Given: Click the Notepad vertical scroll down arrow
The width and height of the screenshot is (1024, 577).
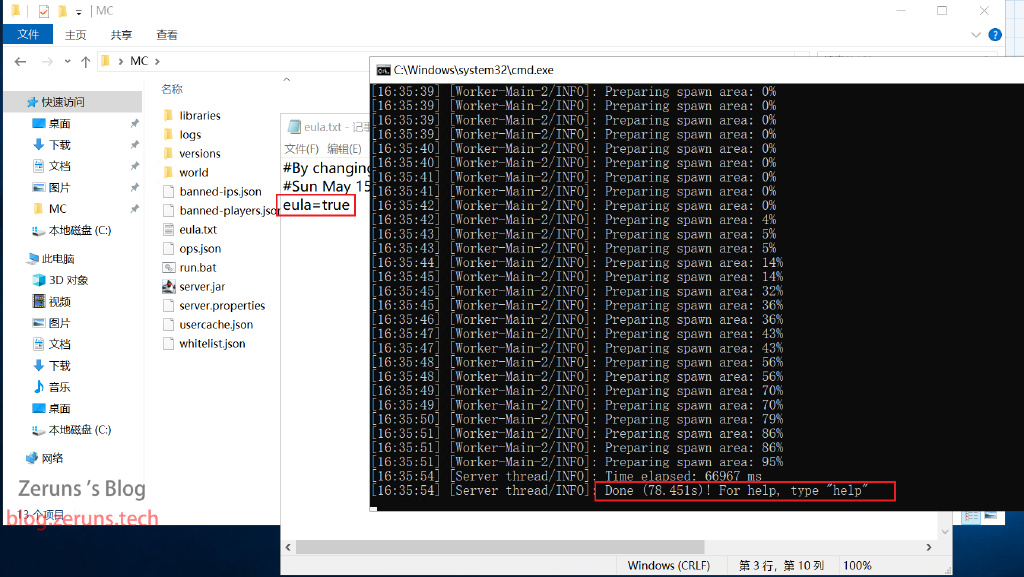Looking at the screenshot, I should tap(944, 533).
